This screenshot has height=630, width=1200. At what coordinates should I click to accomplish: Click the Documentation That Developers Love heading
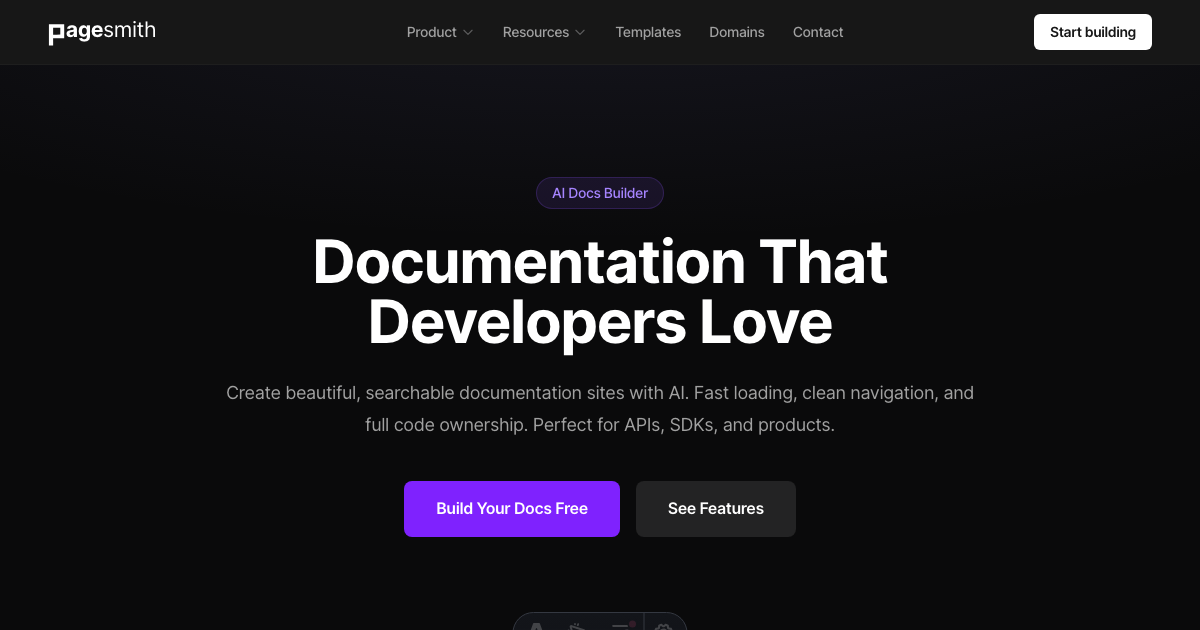[x=600, y=292]
